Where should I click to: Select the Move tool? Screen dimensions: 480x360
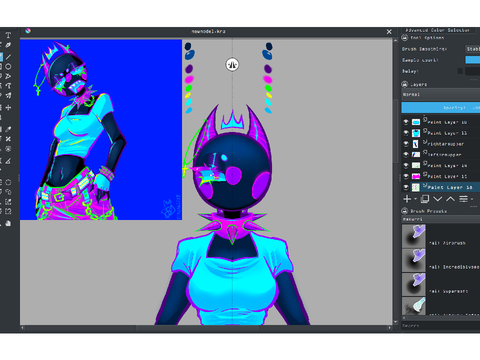8,108
